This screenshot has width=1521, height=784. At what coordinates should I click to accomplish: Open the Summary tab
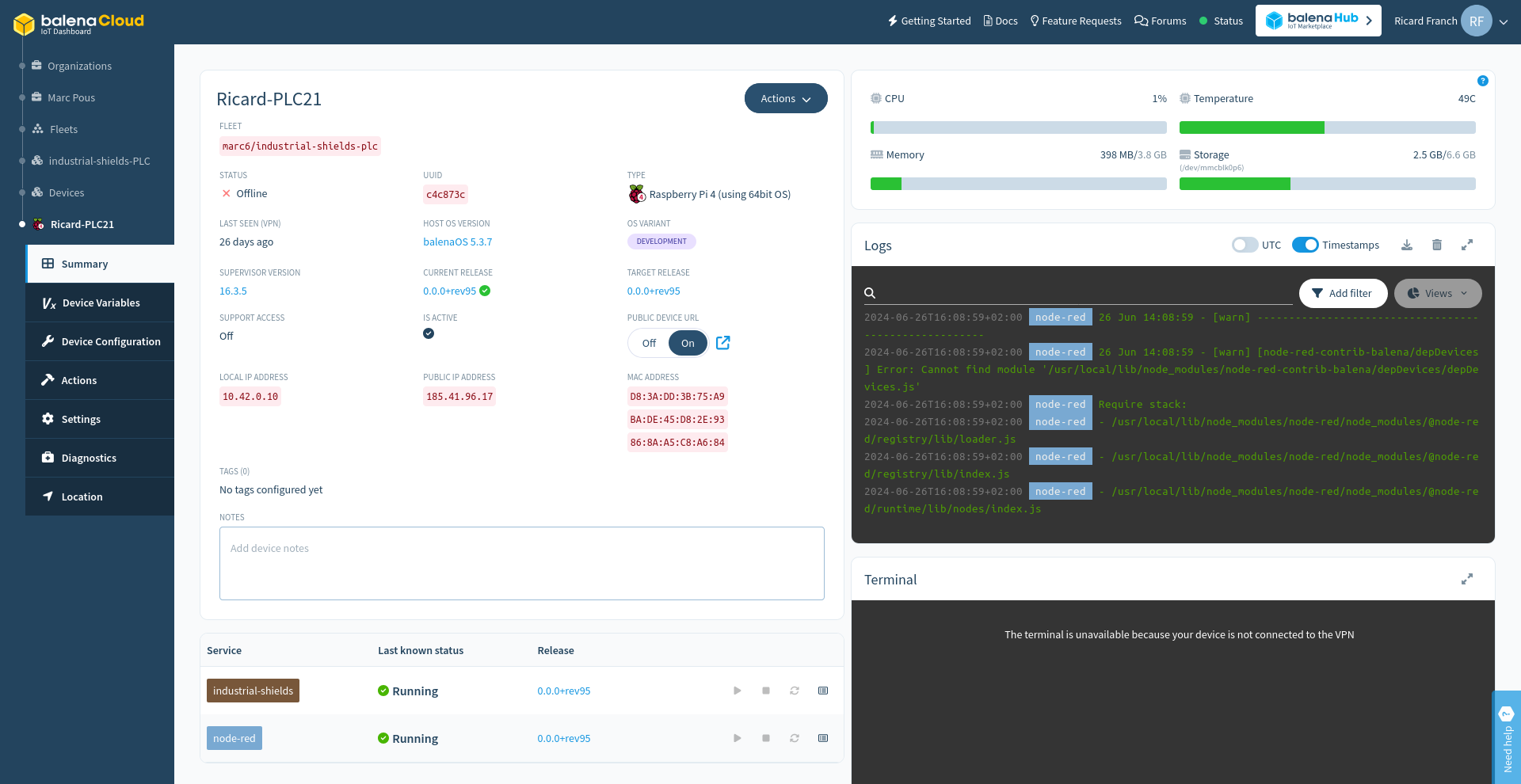pos(100,264)
